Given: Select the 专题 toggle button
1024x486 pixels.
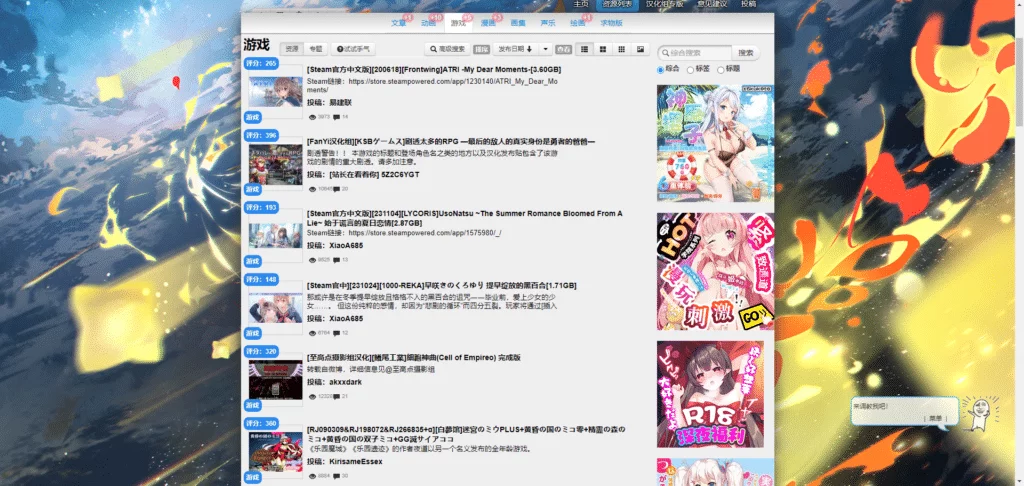Looking at the screenshot, I should 315,49.
